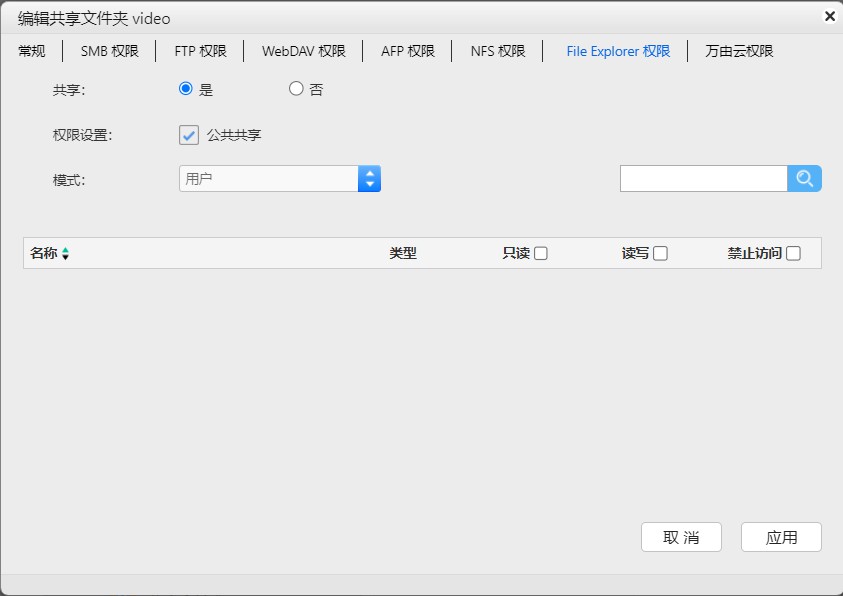Viewport: 843px width, 596px height.
Task: Close the 编辑共享文件夹 dialog
Action: click(x=829, y=16)
